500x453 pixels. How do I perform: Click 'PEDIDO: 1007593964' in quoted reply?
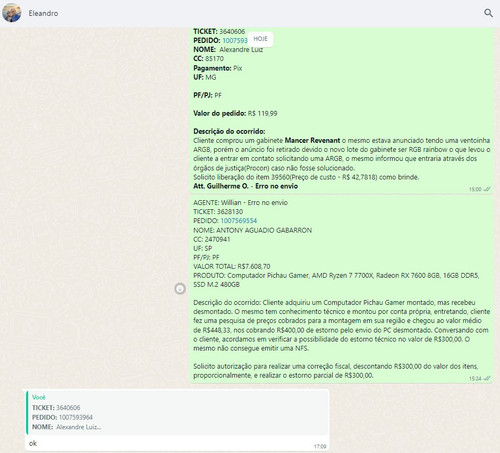pos(62,417)
